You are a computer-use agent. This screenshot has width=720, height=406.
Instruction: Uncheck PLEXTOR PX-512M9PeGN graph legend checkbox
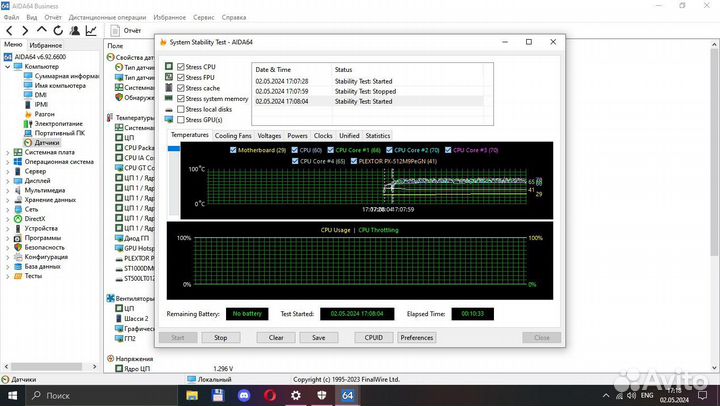click(354, 161)
